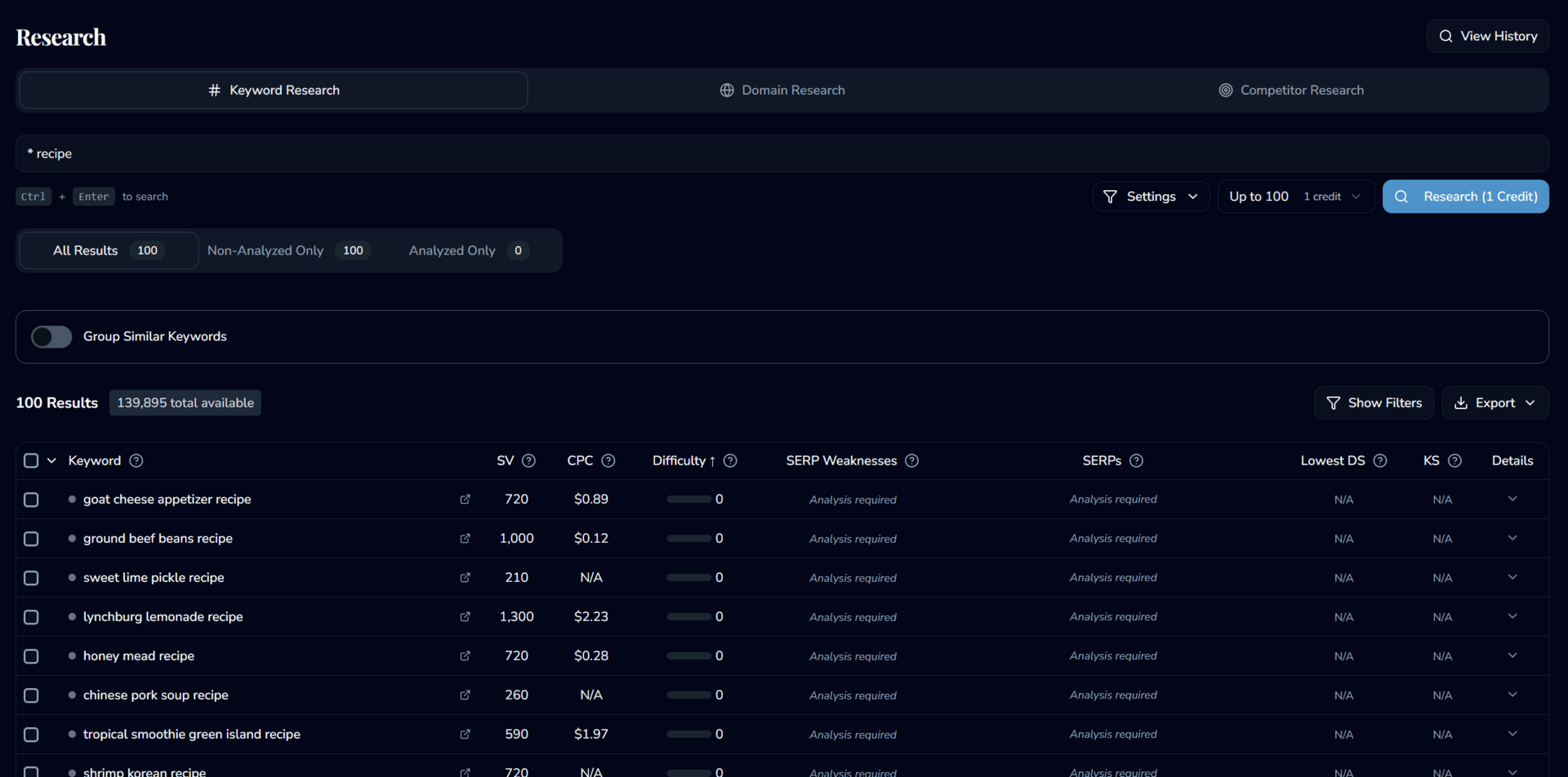
Task: Show help icon next to Difficulty column
Action: (730, 460)
